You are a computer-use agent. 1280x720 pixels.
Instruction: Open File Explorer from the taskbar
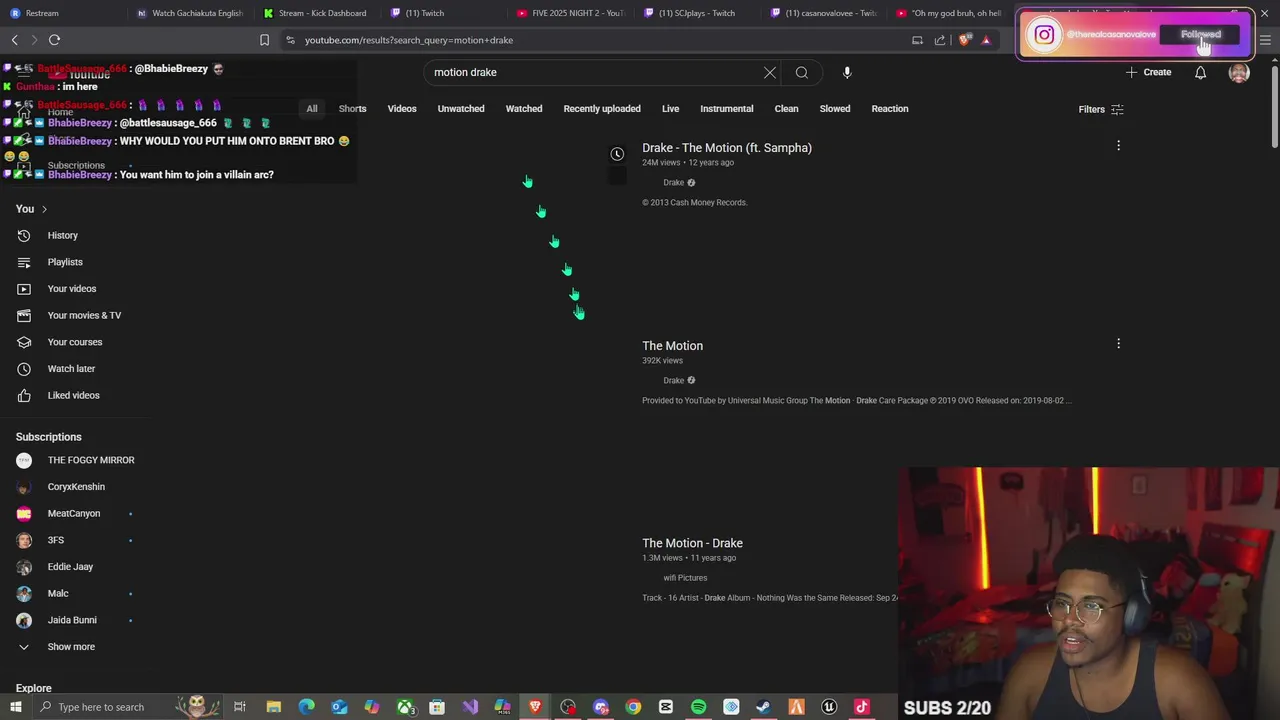pos(273,707)
